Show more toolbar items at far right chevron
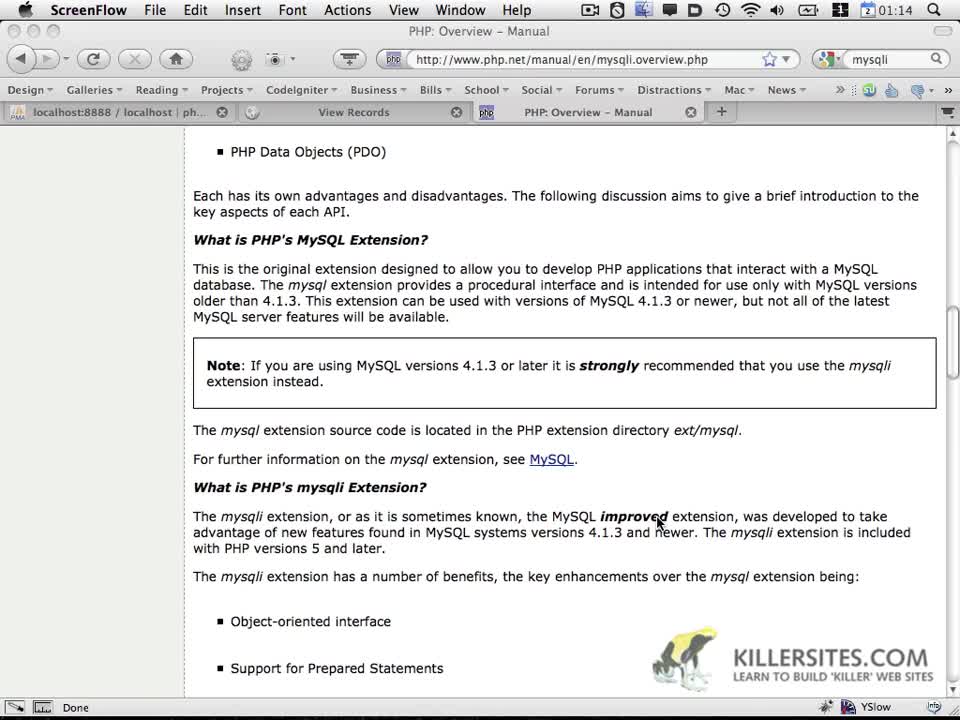 948,90
